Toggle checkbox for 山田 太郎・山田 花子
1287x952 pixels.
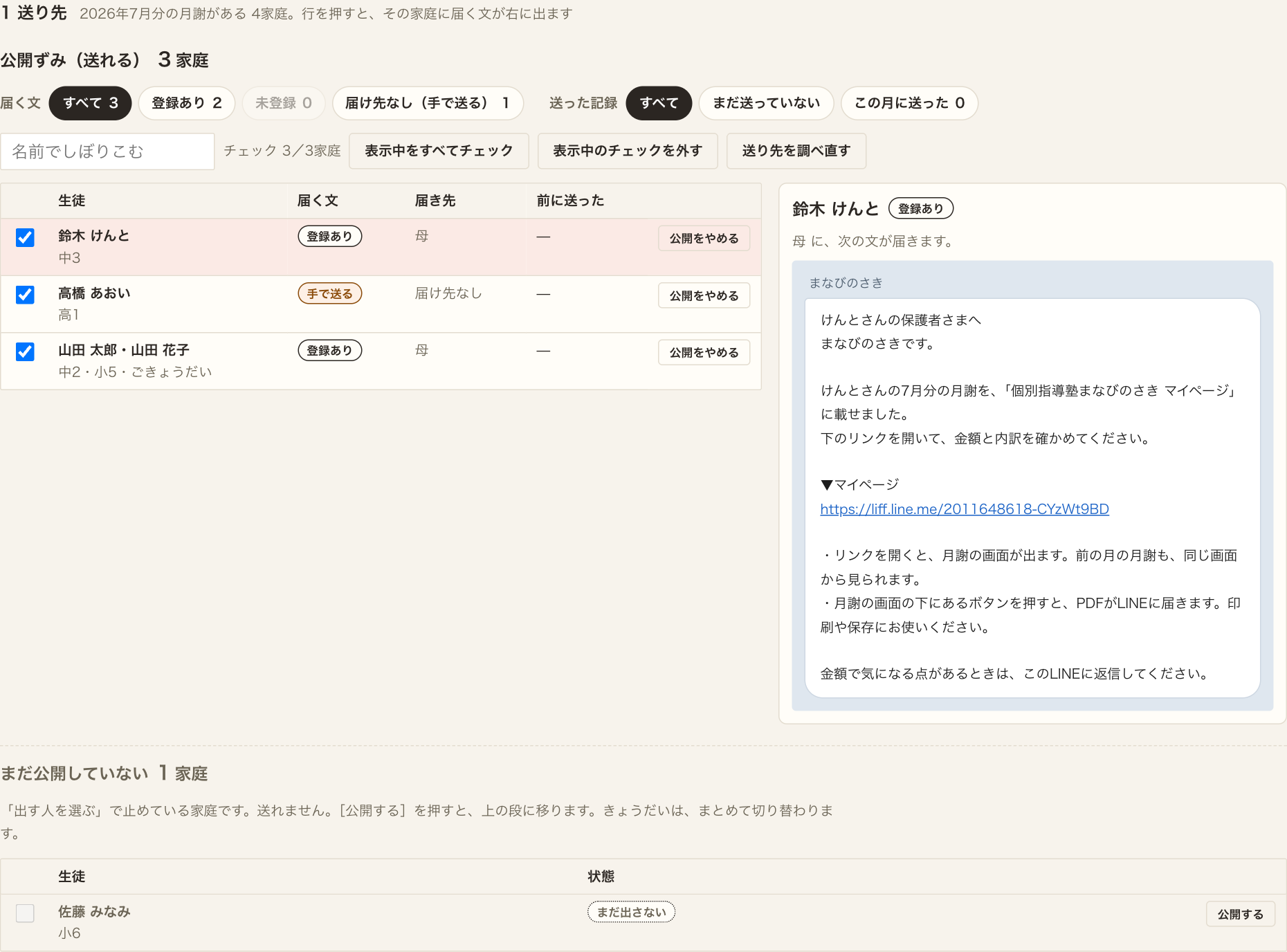pyautogui.click(x=25, y=352)
